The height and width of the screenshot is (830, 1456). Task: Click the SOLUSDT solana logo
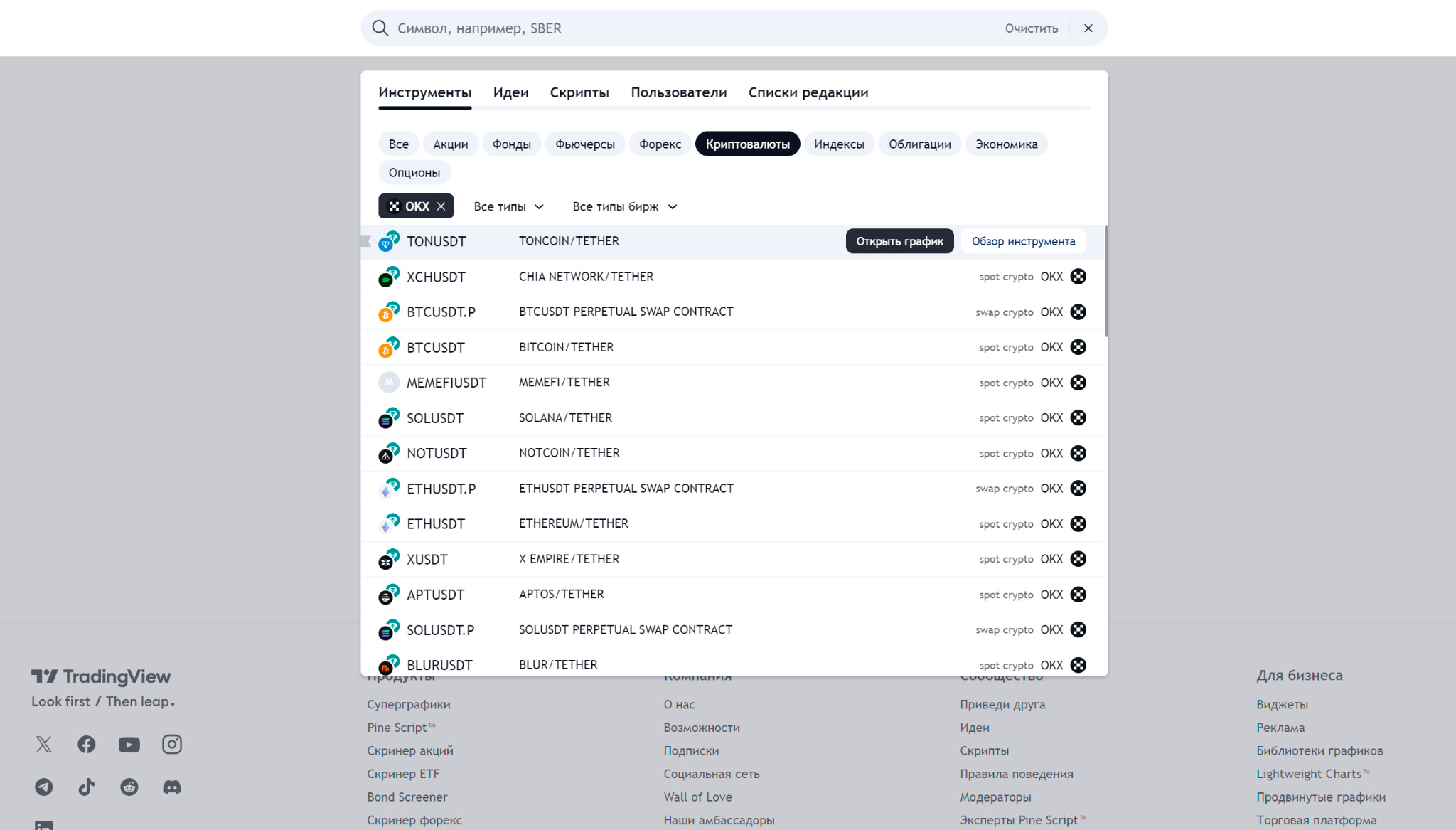tap(388, 418)
